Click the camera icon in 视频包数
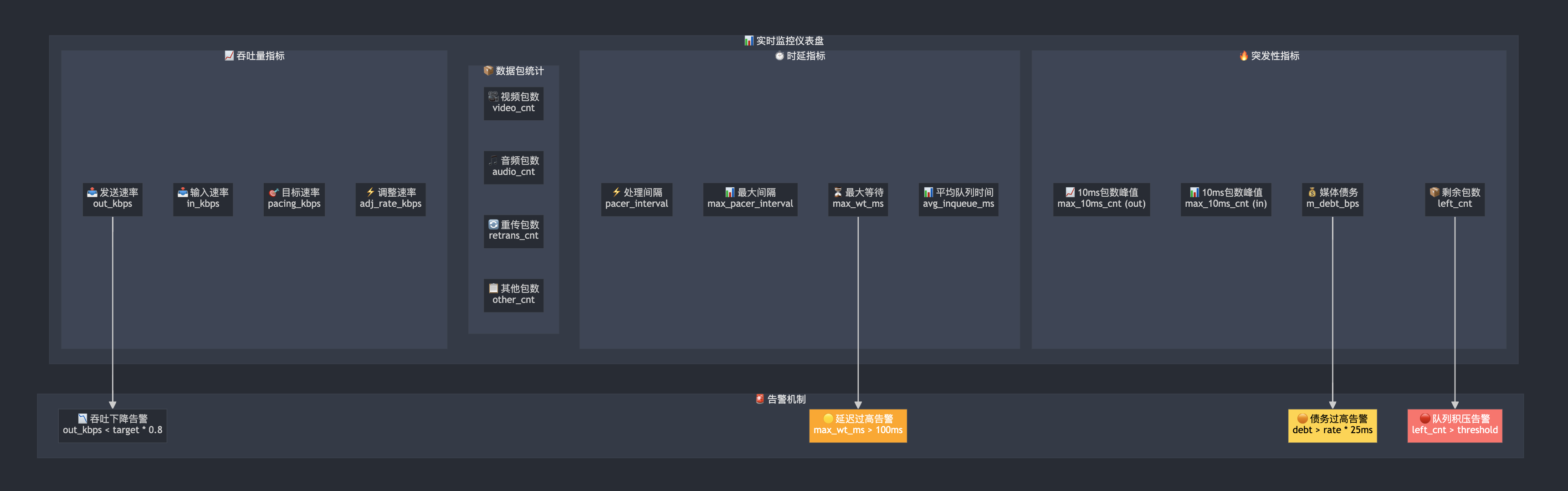The height and width of the screenshot is (491, 1568). [x=493, y=96]
